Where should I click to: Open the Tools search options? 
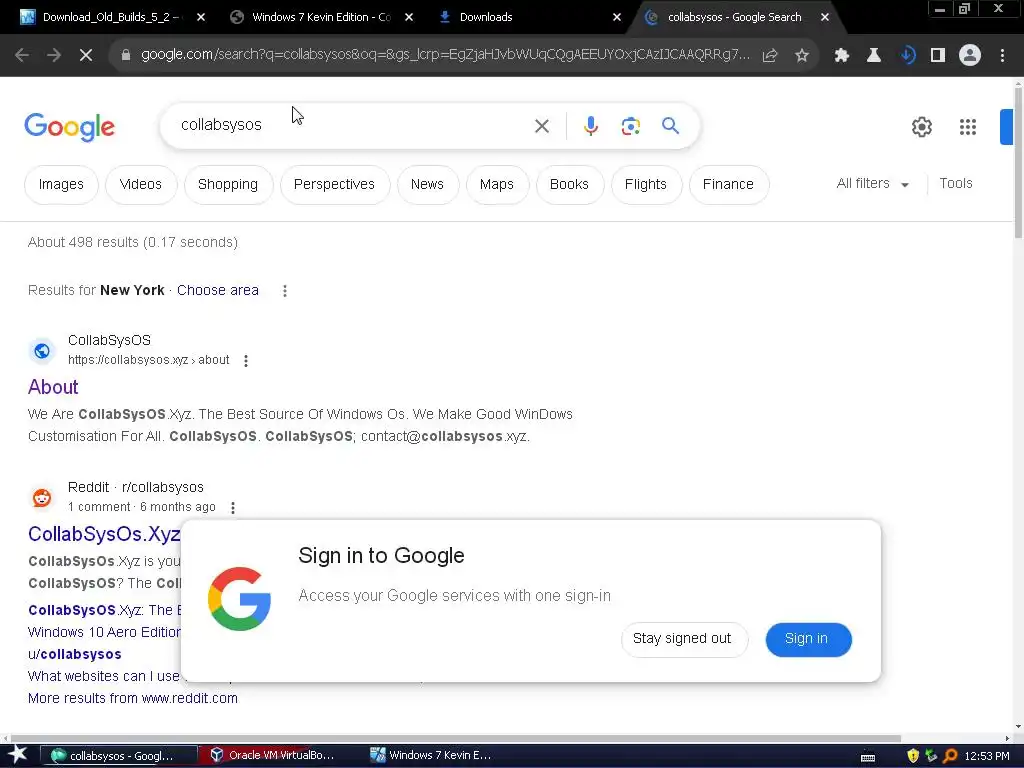pos(955,184)
